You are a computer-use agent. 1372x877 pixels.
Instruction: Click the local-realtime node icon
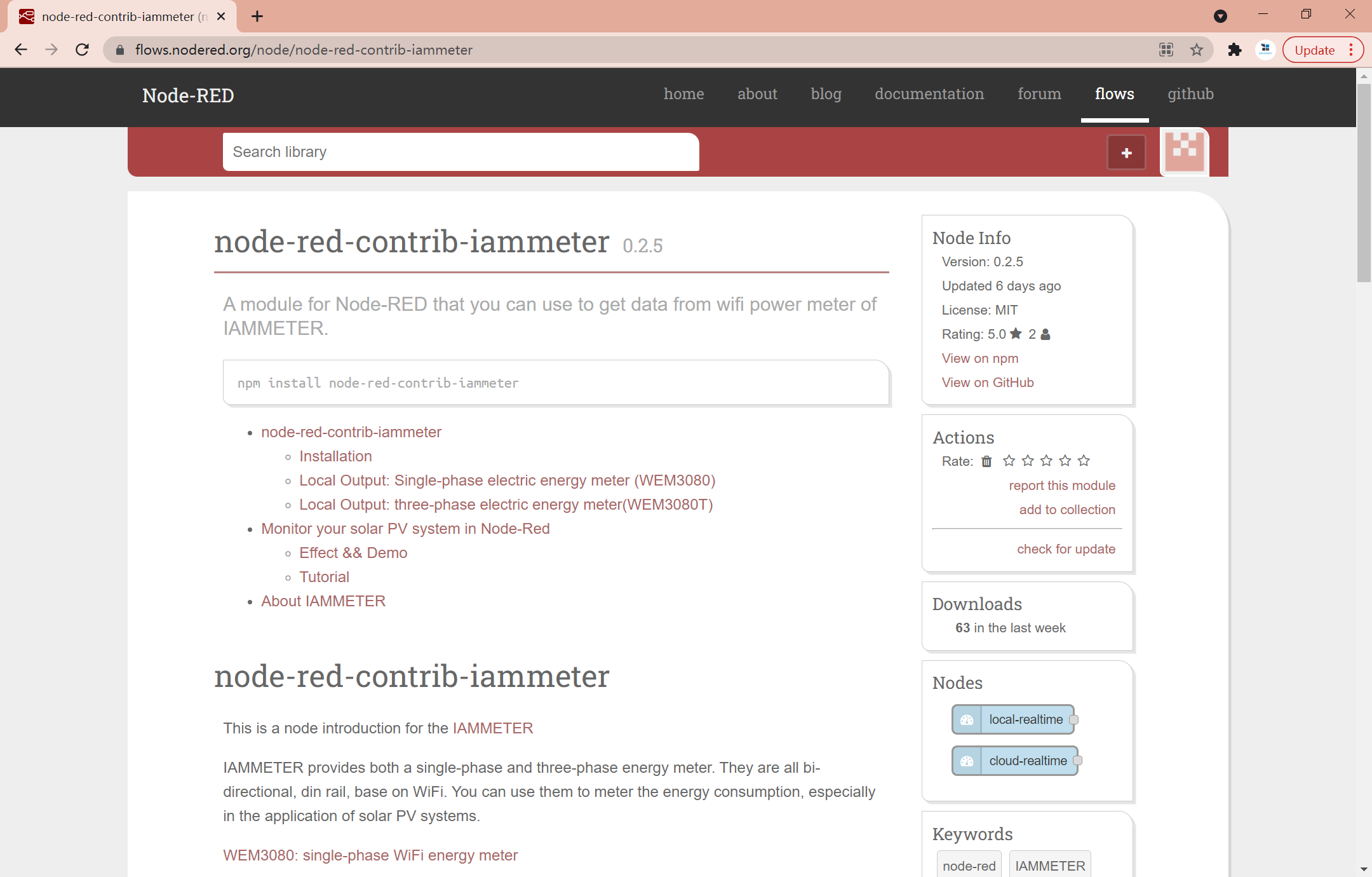pos(967,719)
